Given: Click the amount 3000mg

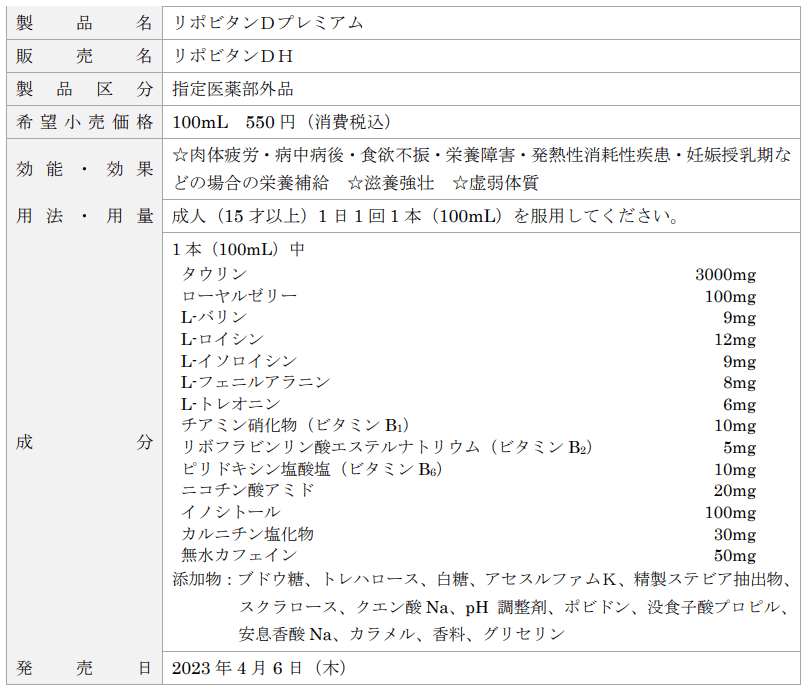Looking at the screenshot, I should (726, 274).
